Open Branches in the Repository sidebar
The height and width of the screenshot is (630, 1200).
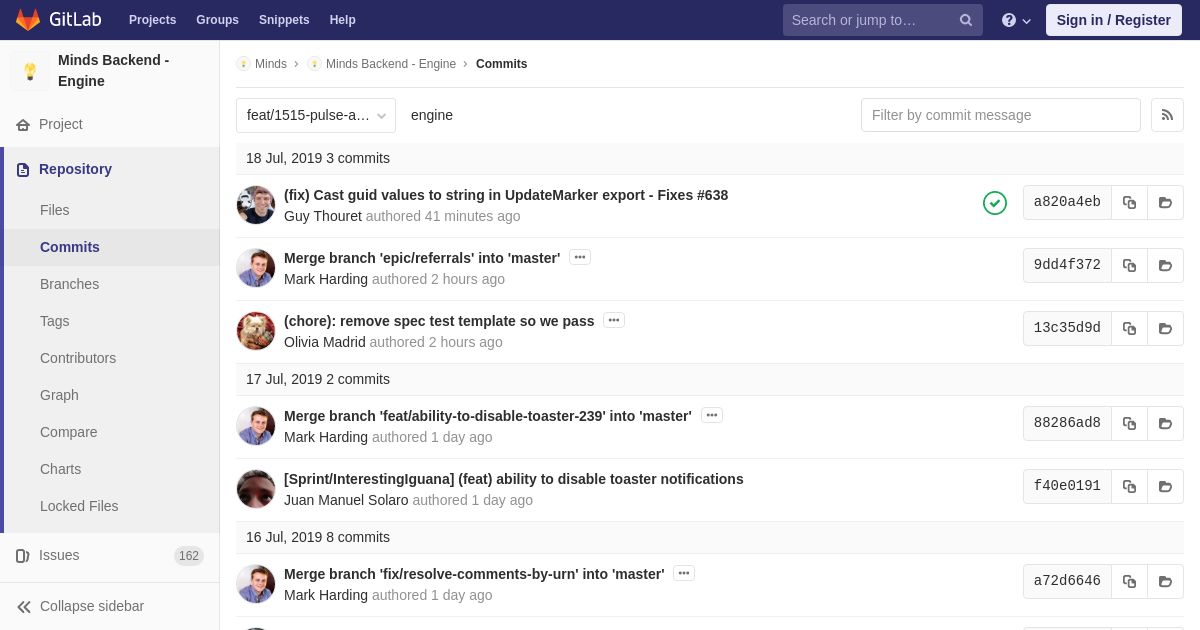(69, 284)
